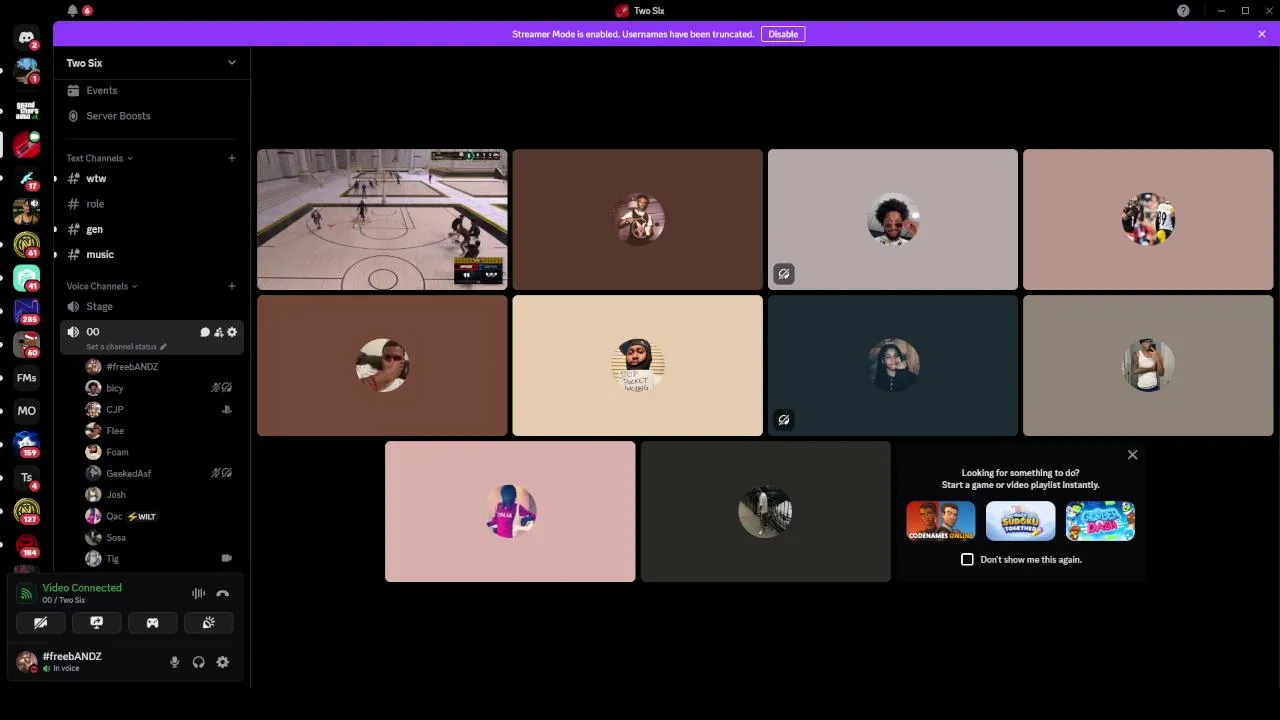Launch Sudoku Together activity
The height and width of the screenshot is (720, 1280).
click(1020, 521)
